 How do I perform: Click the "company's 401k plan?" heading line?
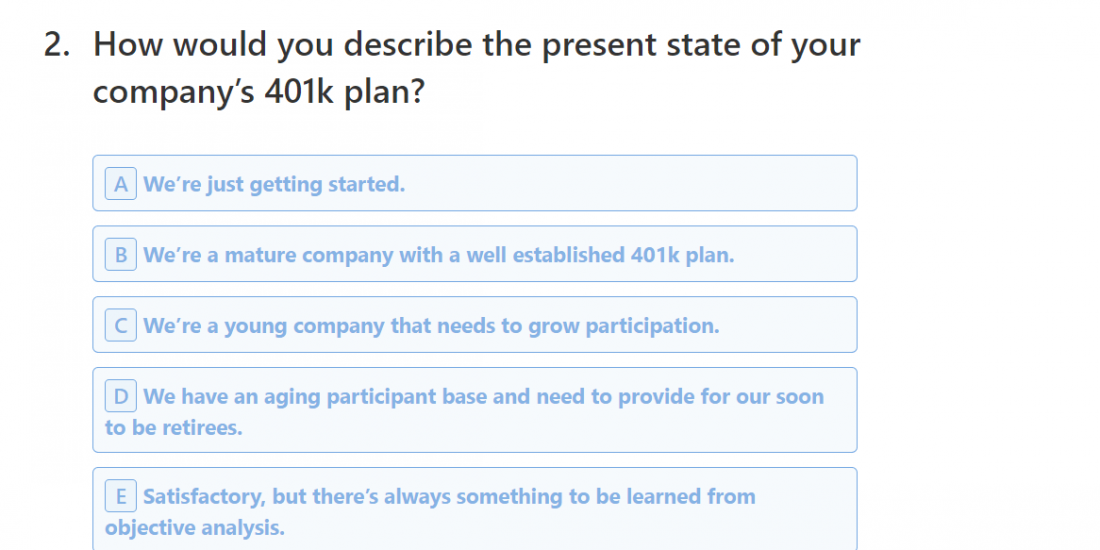(258, 92)
